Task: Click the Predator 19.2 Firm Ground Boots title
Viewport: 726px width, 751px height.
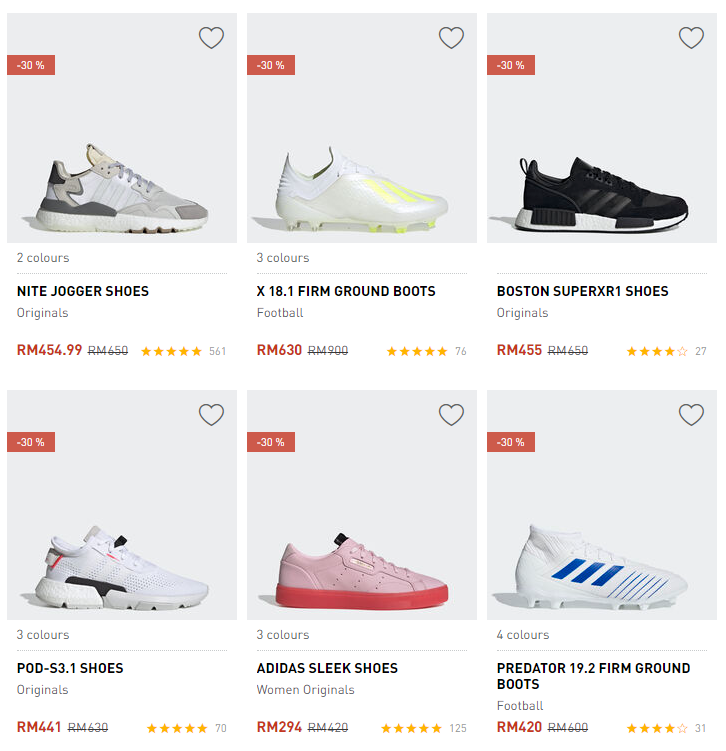Action: 593,676
